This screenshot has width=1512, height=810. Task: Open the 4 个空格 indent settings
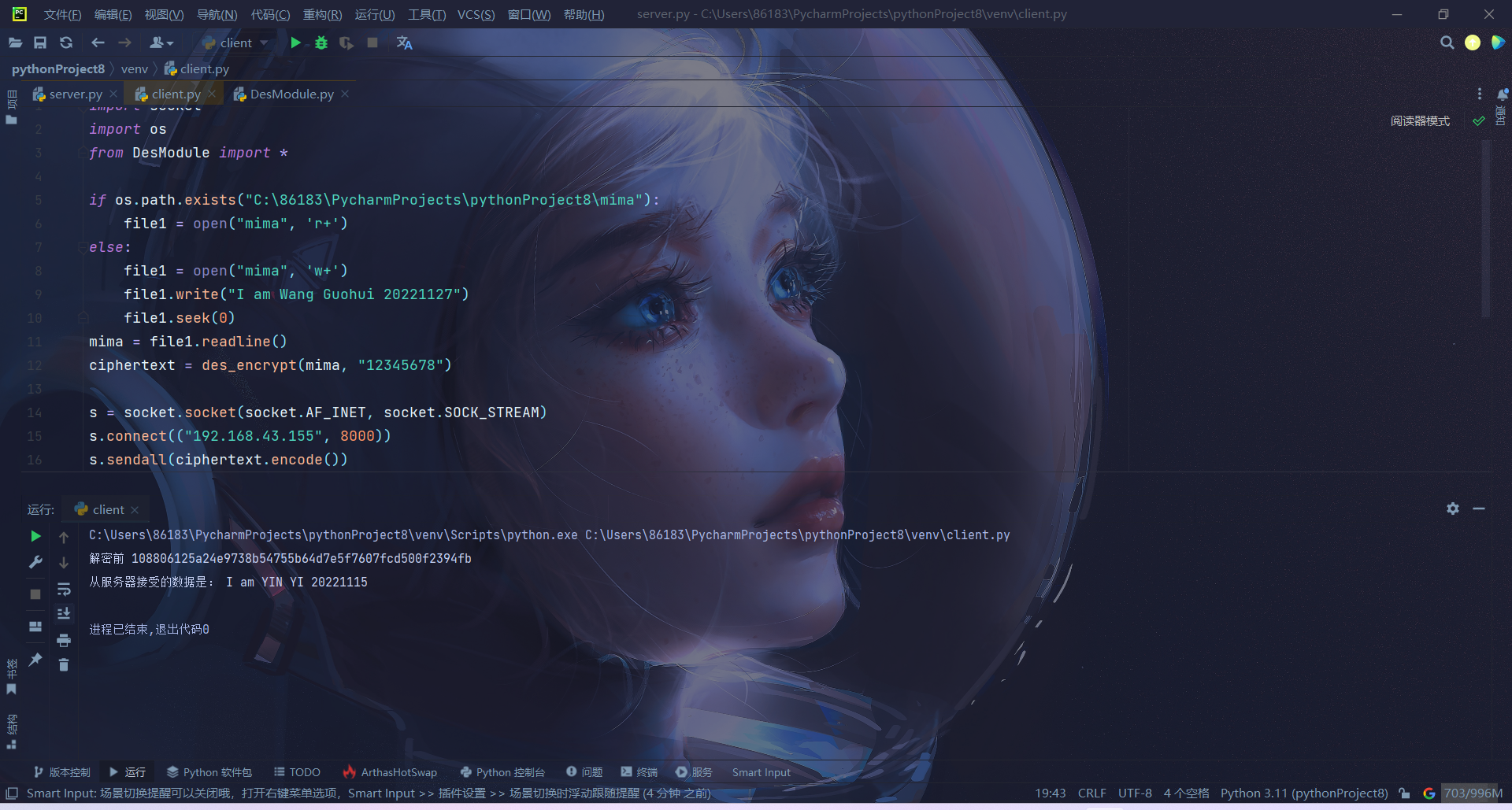(x=1186, y=793)
